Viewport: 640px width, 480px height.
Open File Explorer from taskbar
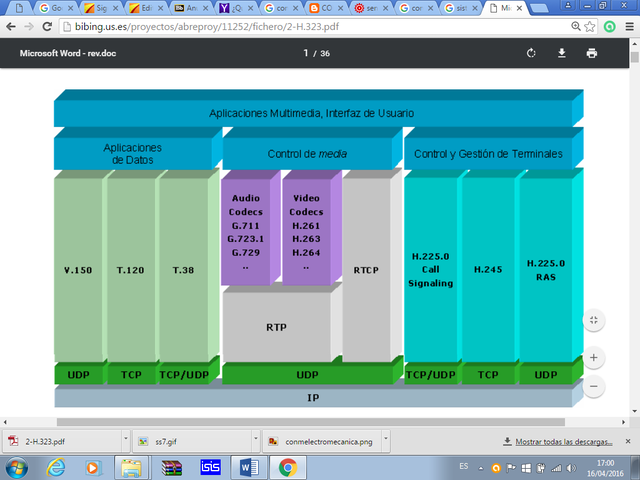pos(131,468)
